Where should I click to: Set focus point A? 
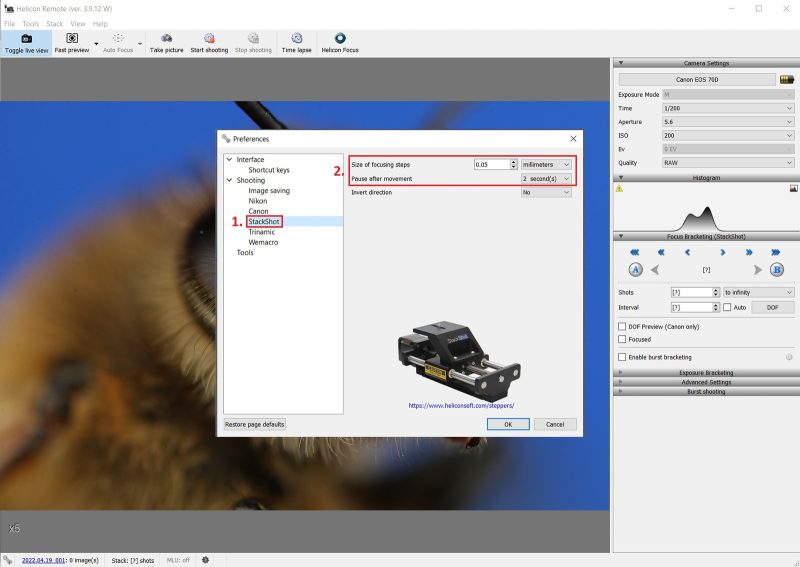[635, 269]
